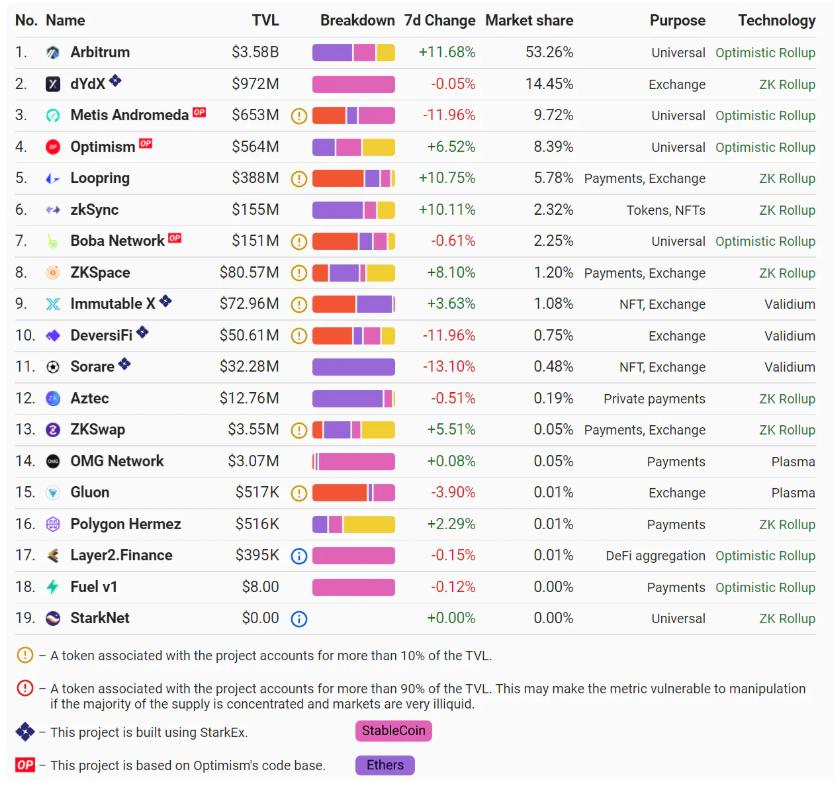Image resolution: width=834 pixels, height=791 pixels.
Task: Click the Optimism red logo icon
Action: click(x=53, y=147)
